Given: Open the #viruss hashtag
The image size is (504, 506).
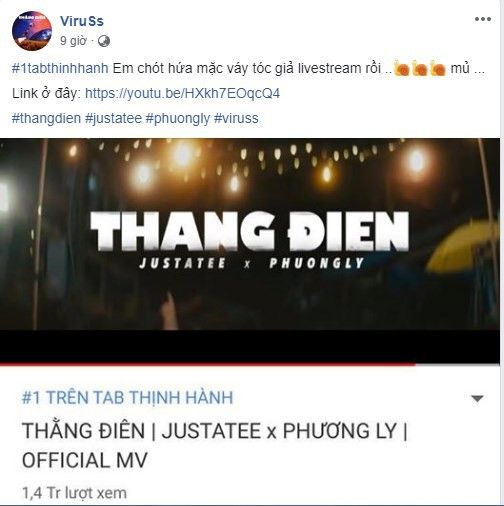Looking at the screenshot, I should [236, 118].
